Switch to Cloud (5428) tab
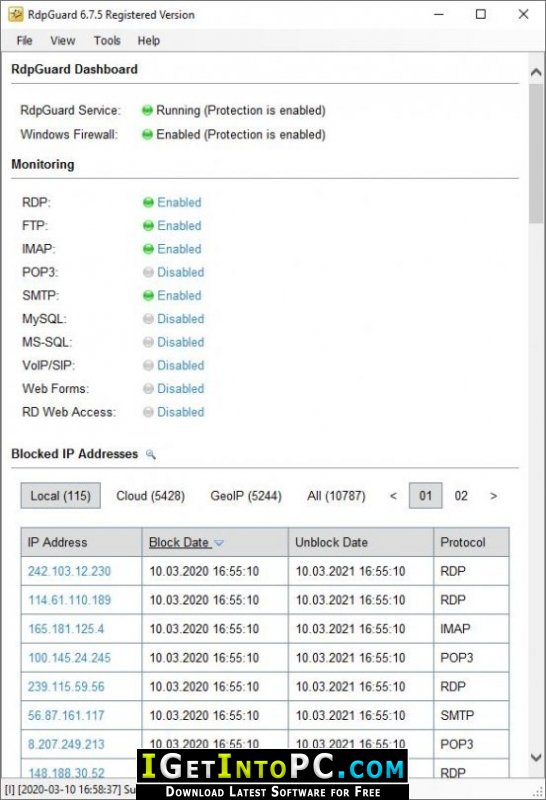The image size is (546, 800). point(151,496)
